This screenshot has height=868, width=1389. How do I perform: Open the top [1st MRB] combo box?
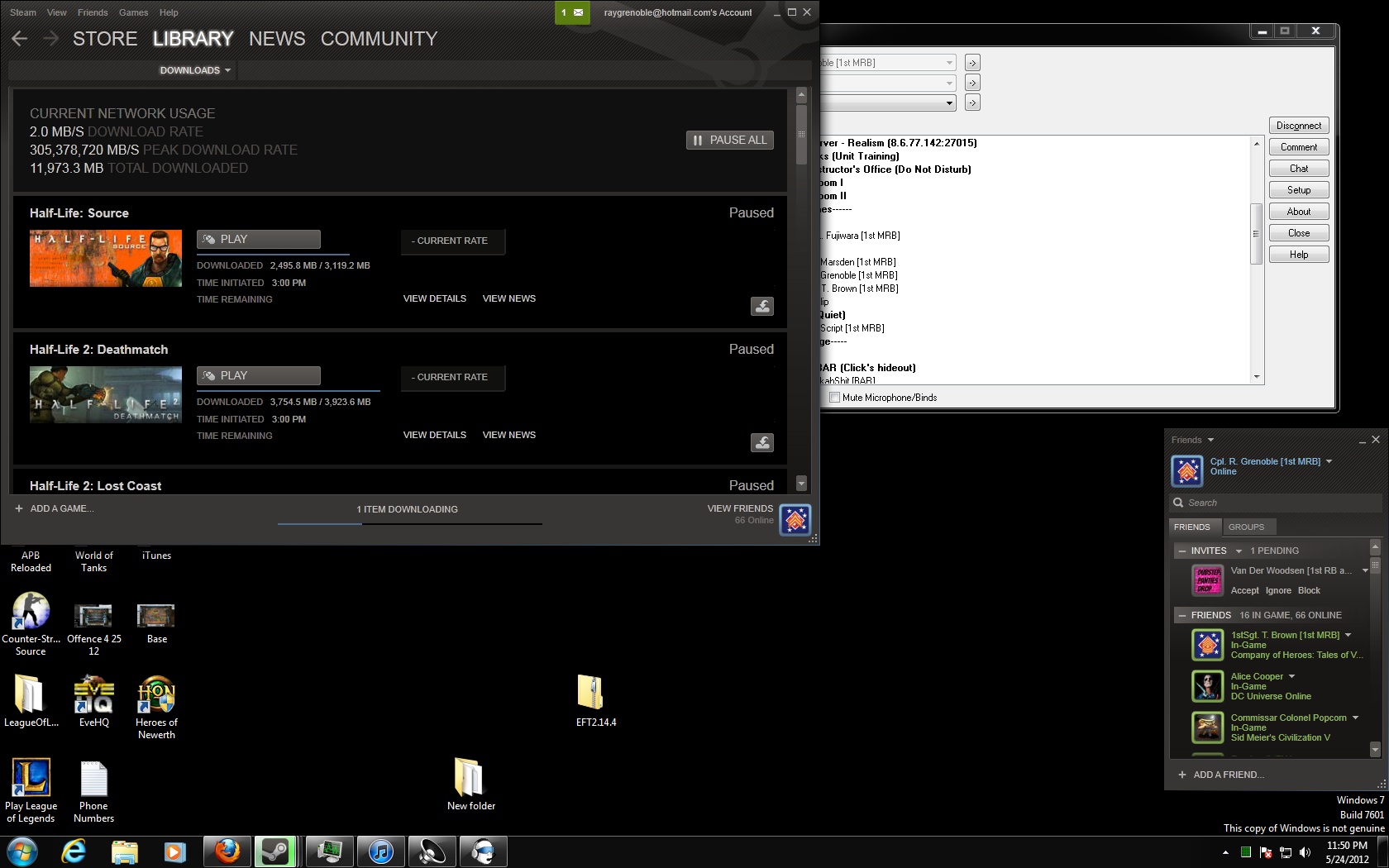tap(888, 63)
